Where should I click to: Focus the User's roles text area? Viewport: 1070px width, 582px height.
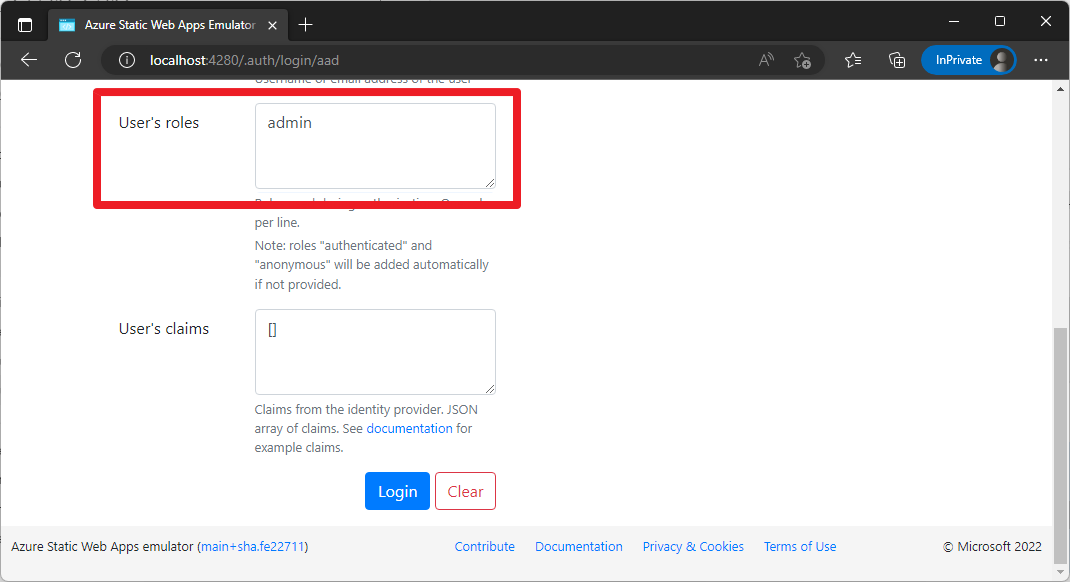click(375, 146)
